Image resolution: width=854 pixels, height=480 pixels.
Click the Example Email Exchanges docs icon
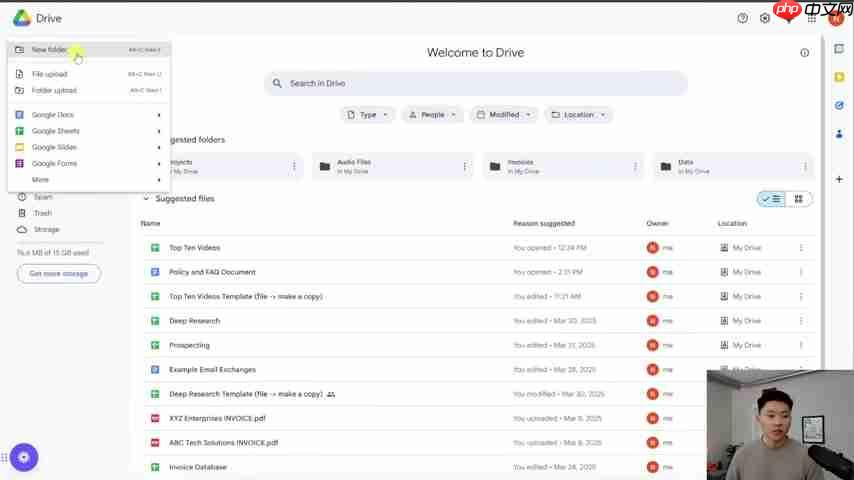tap(155, 369)
